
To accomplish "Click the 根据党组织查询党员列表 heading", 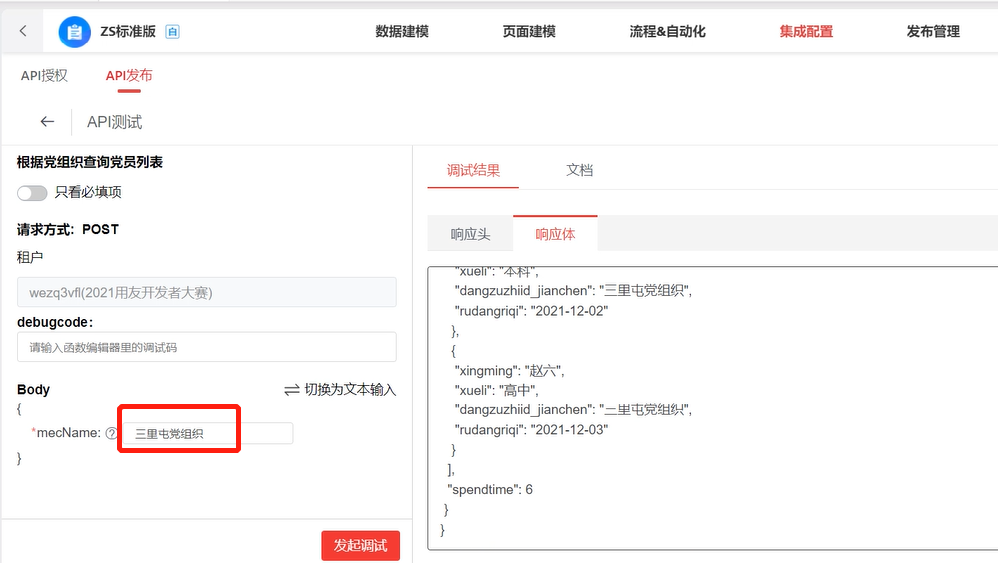I will pyautogui.click(x=90, y=162).
